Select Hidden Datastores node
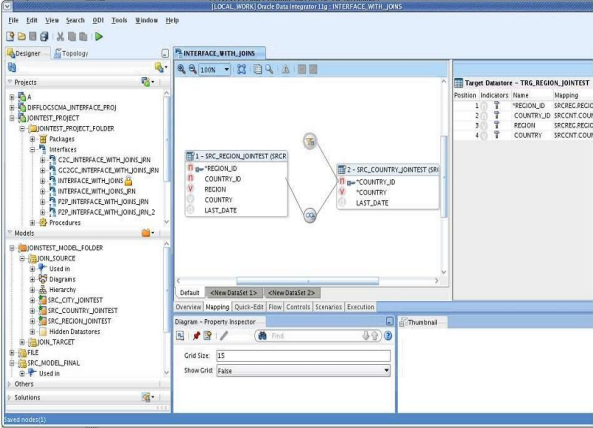 [x=75, y=332]
